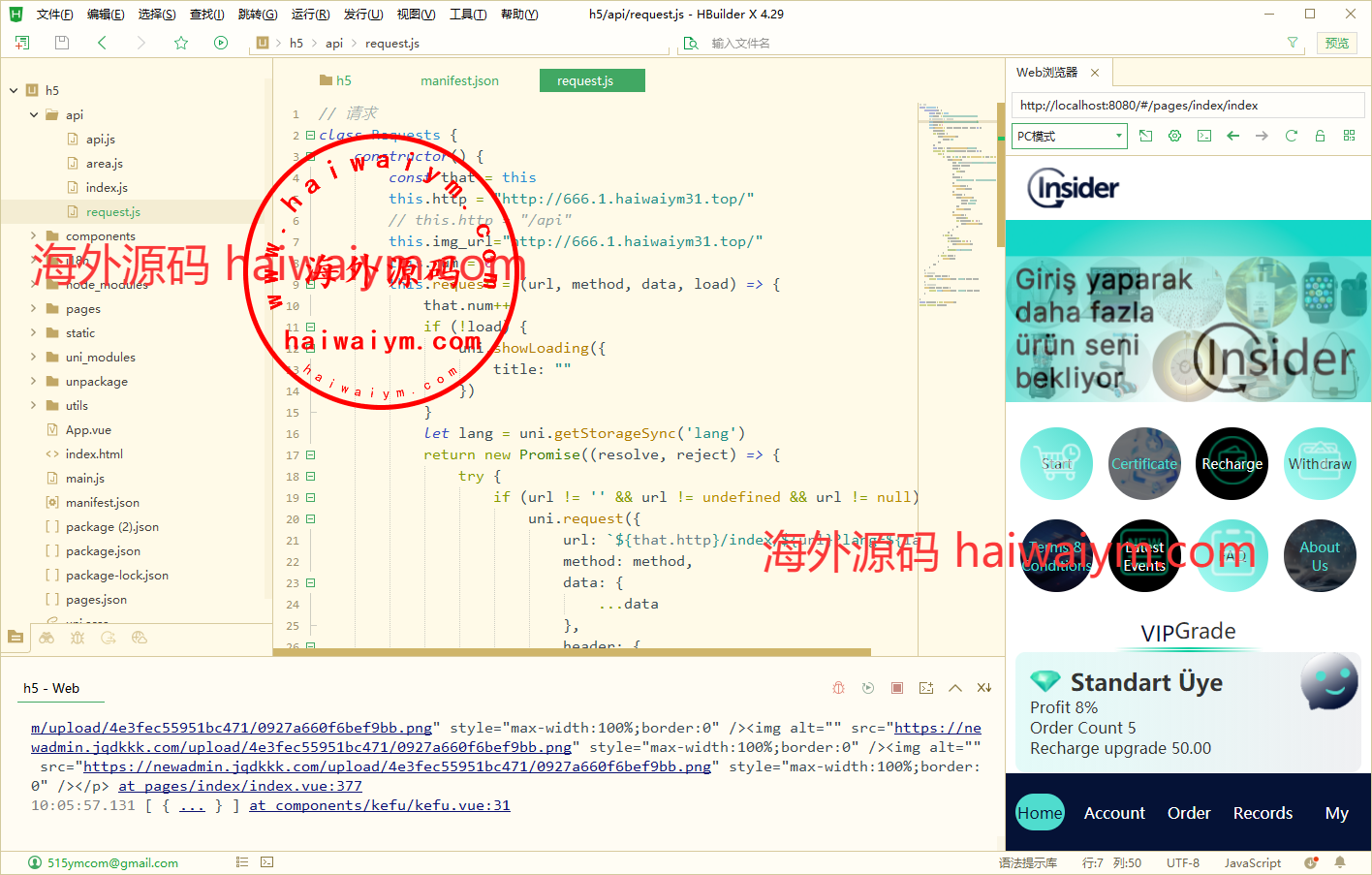This screenshot has height=875, width=1372.
Task: Click the browser URL address field
Action: coord(1187,106)
